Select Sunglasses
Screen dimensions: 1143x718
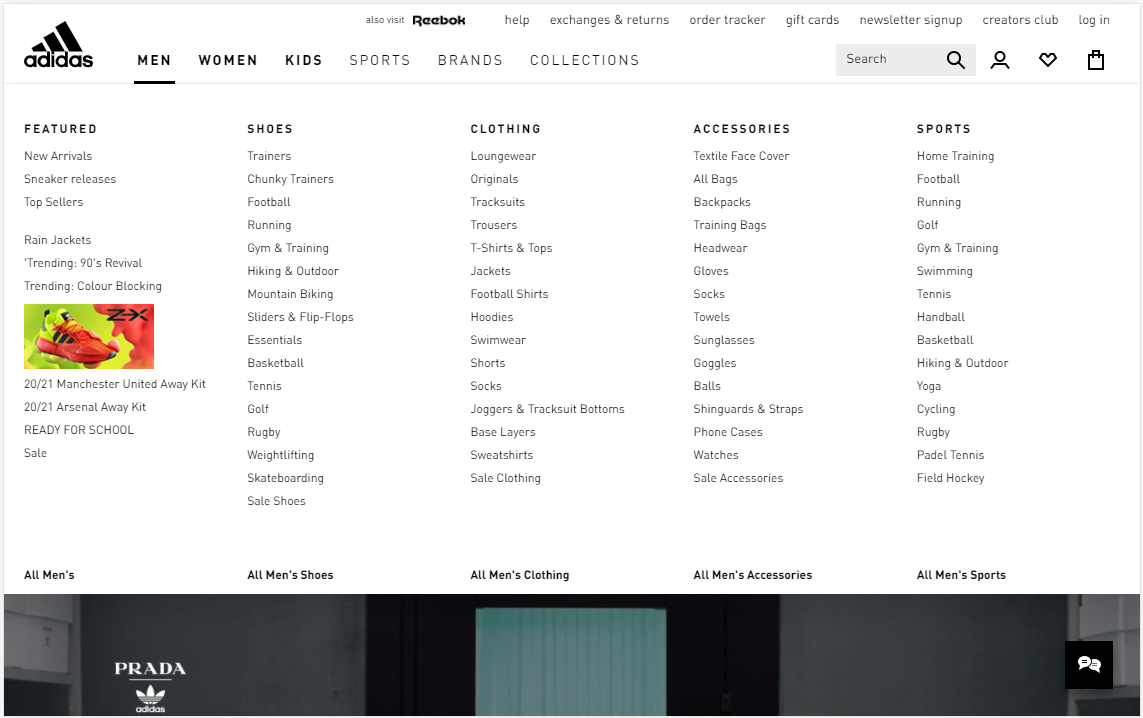(724, 340)
